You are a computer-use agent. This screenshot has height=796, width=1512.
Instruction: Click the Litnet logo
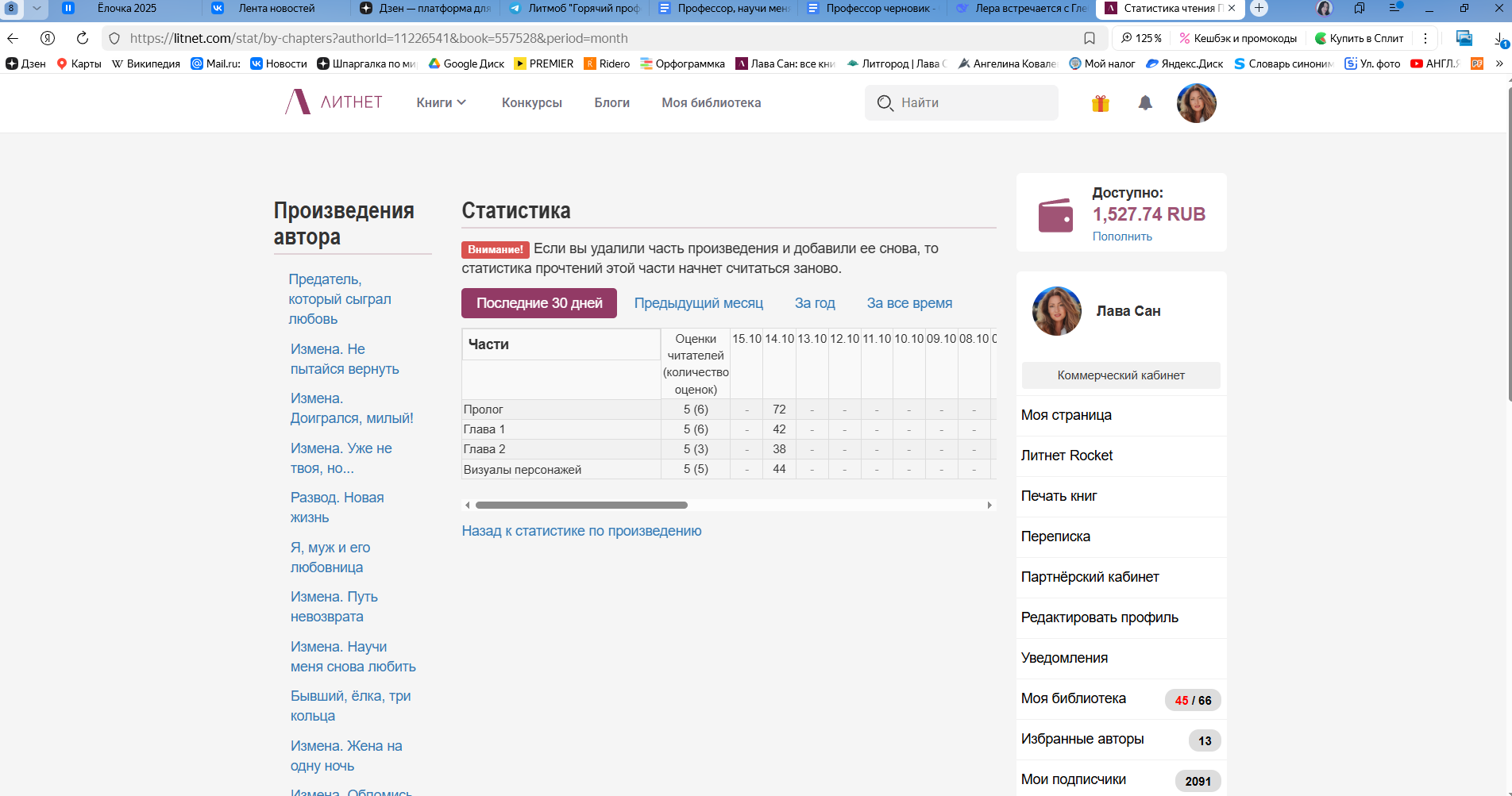[334, 102]
